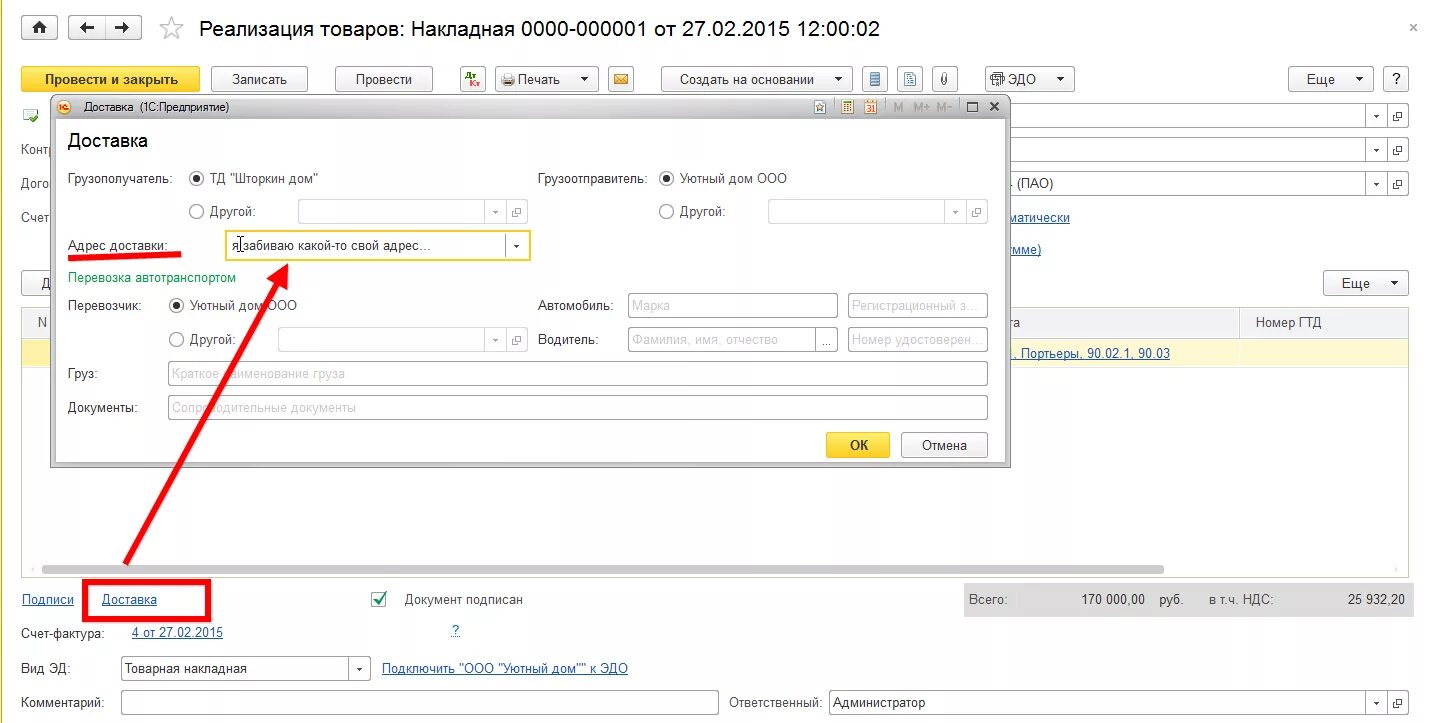
Task: Open ЭДО dropdown menu
Action: coord(1030,79)
